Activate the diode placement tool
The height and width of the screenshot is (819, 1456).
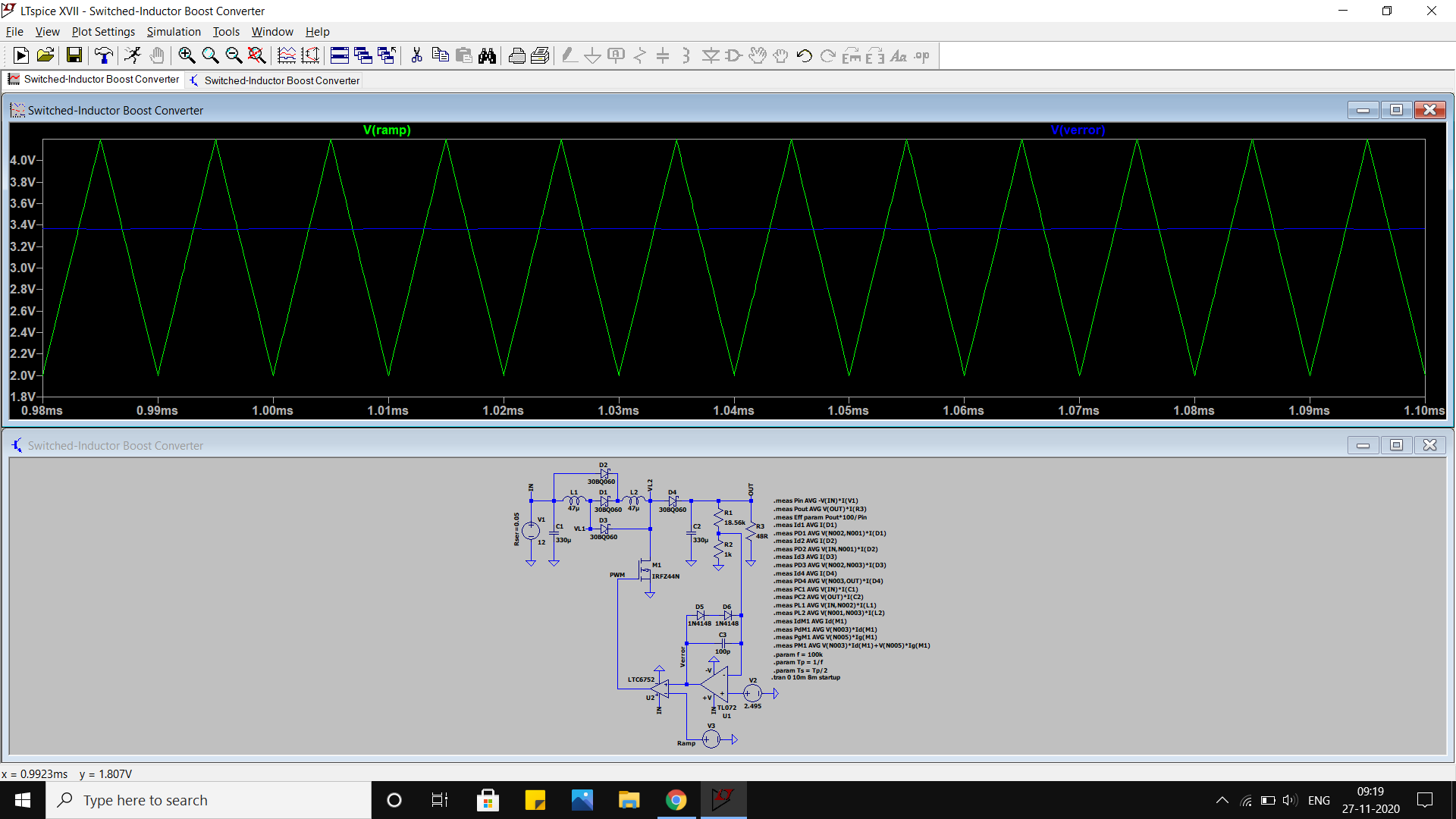click(711, 55)
